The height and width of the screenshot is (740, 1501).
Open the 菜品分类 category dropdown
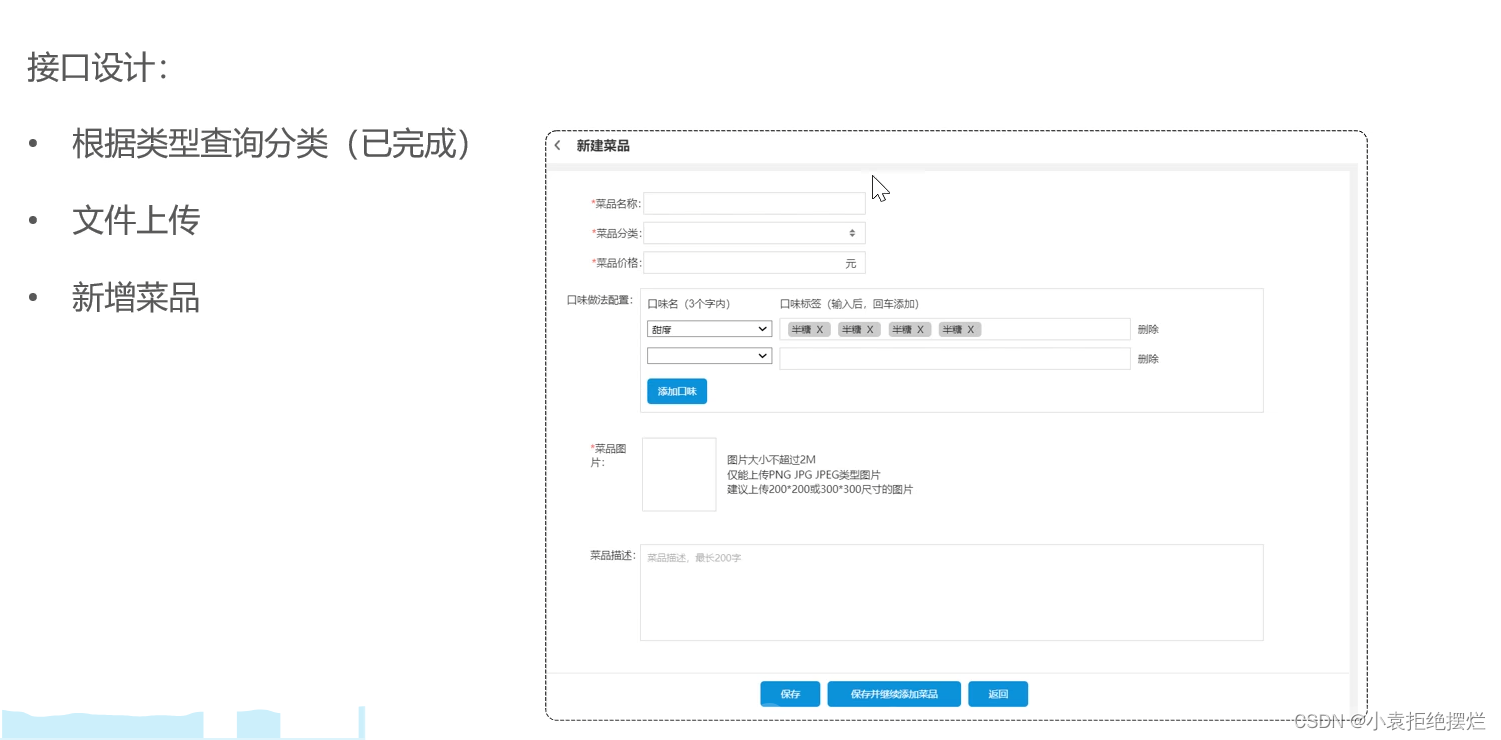750,232
